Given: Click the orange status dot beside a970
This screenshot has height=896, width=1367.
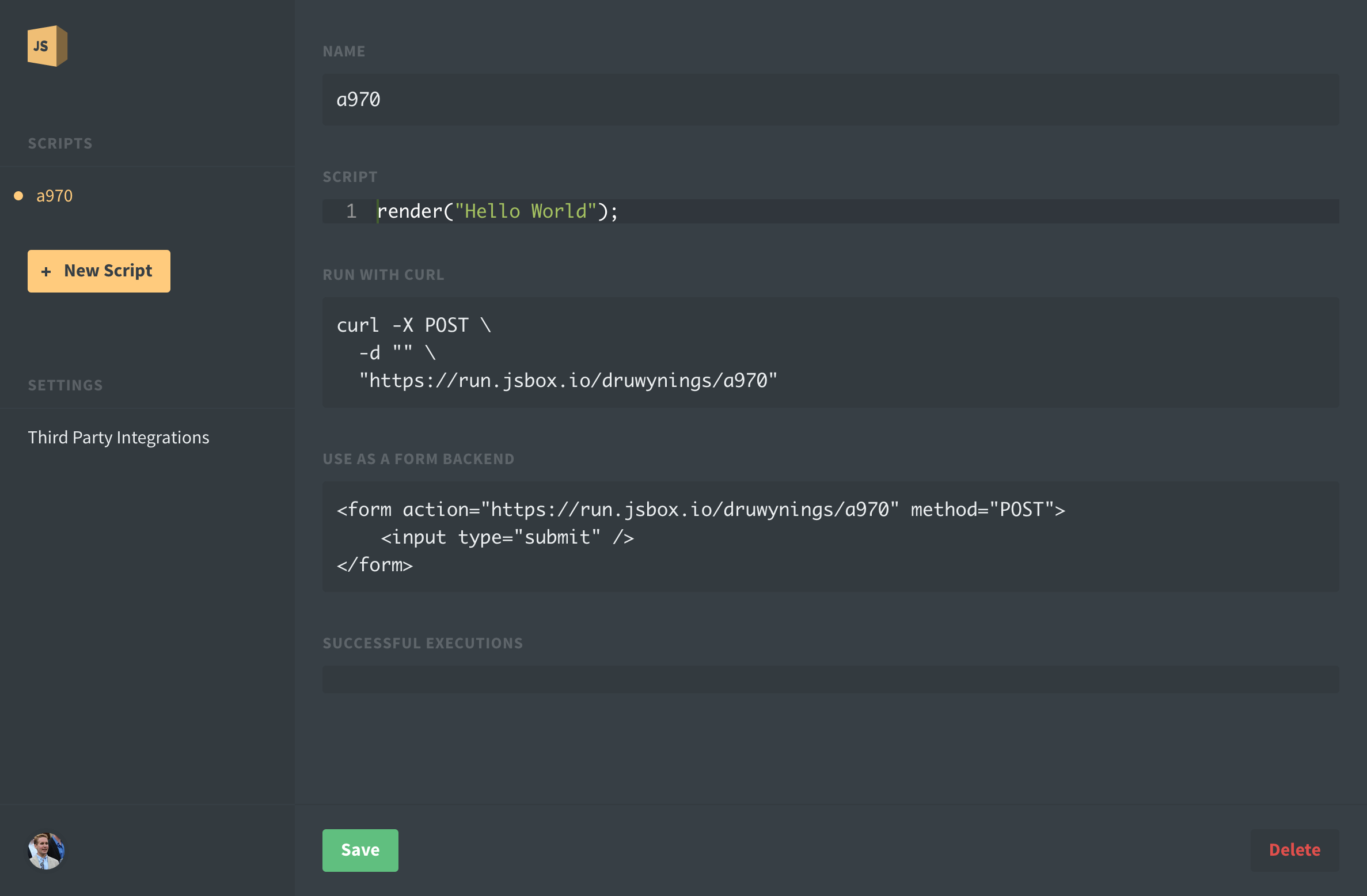Looking at the screenshot, I should 18,196.
